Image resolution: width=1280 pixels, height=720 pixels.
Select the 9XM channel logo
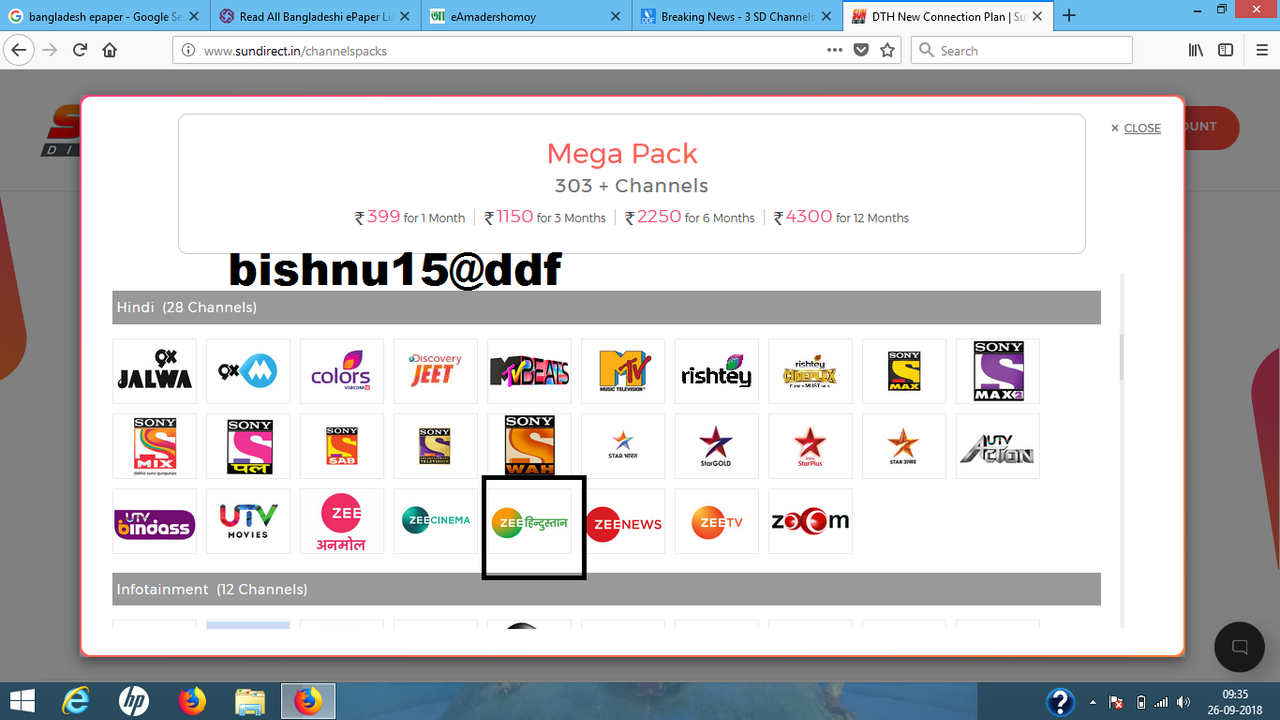248,371
